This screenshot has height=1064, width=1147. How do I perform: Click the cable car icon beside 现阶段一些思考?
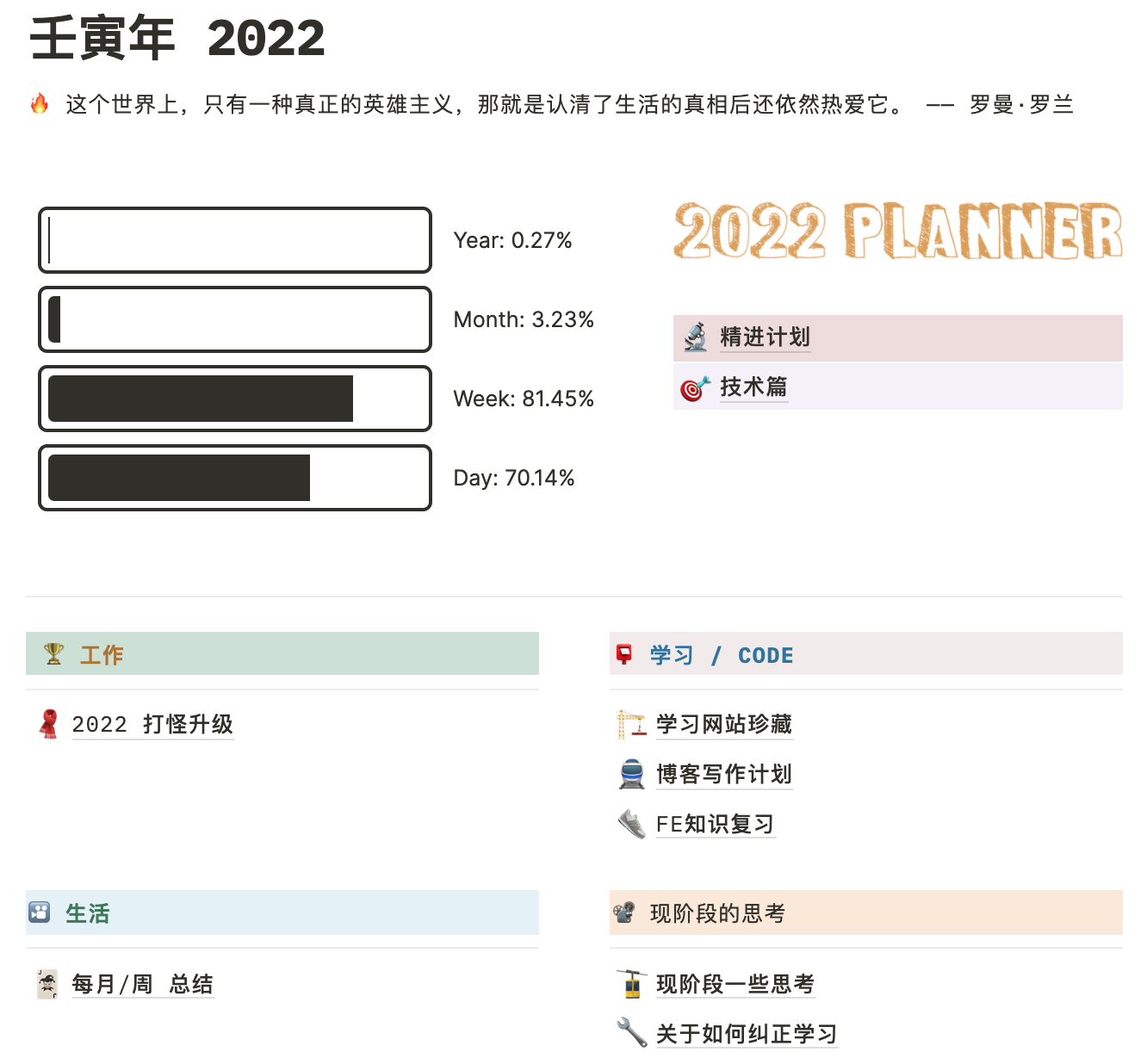pyautogui.click(x=632, y=983)
